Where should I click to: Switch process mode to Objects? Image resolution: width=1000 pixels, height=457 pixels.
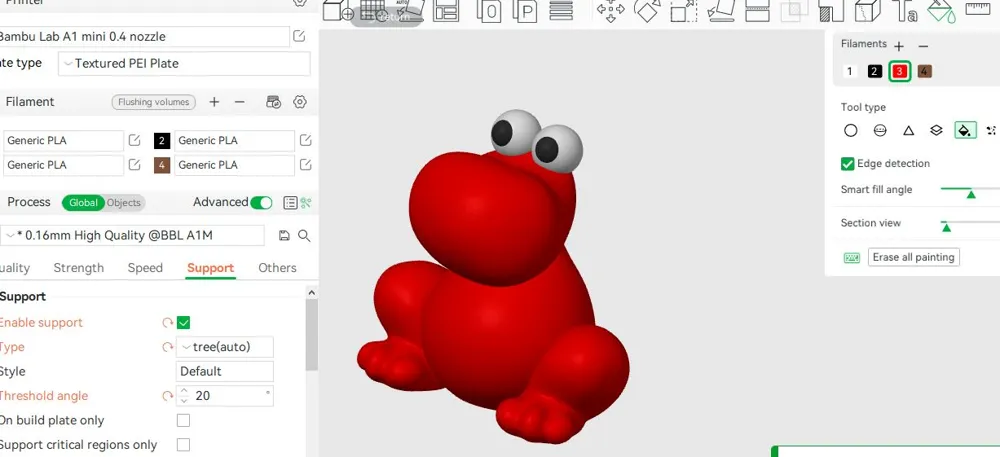tap(124, 203)
